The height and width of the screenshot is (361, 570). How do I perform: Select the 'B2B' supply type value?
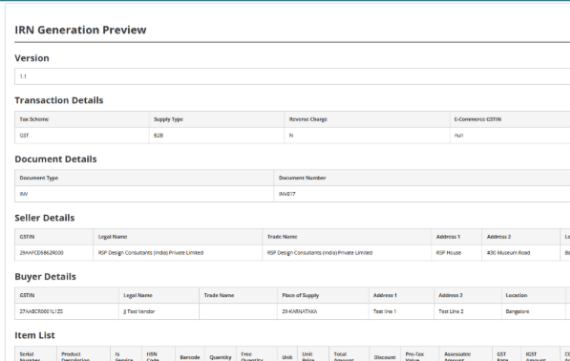click(158, 135)
